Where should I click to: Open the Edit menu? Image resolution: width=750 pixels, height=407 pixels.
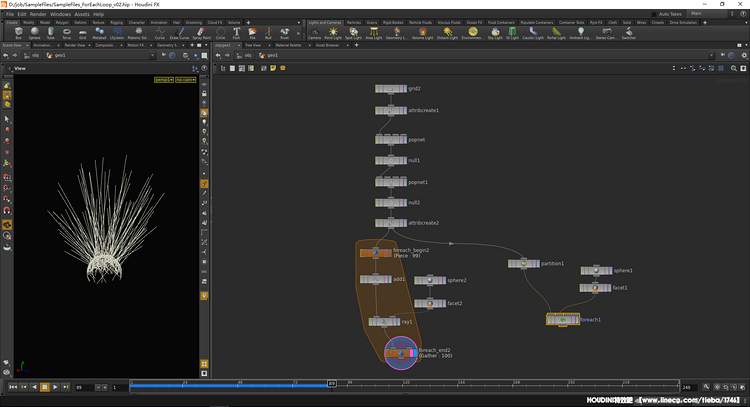pos(22,14)
